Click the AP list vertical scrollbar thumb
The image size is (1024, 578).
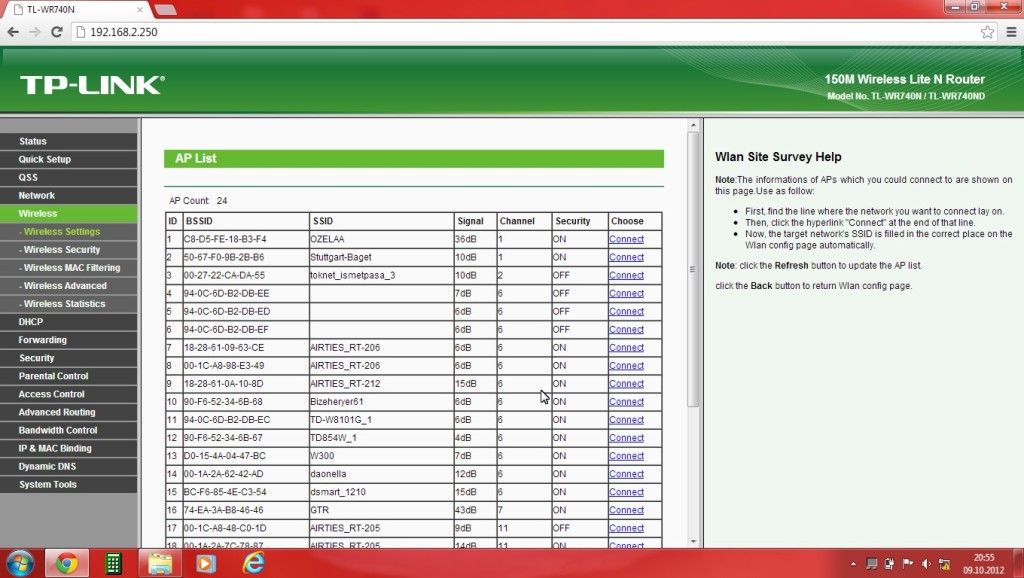[x=693, y=269]
